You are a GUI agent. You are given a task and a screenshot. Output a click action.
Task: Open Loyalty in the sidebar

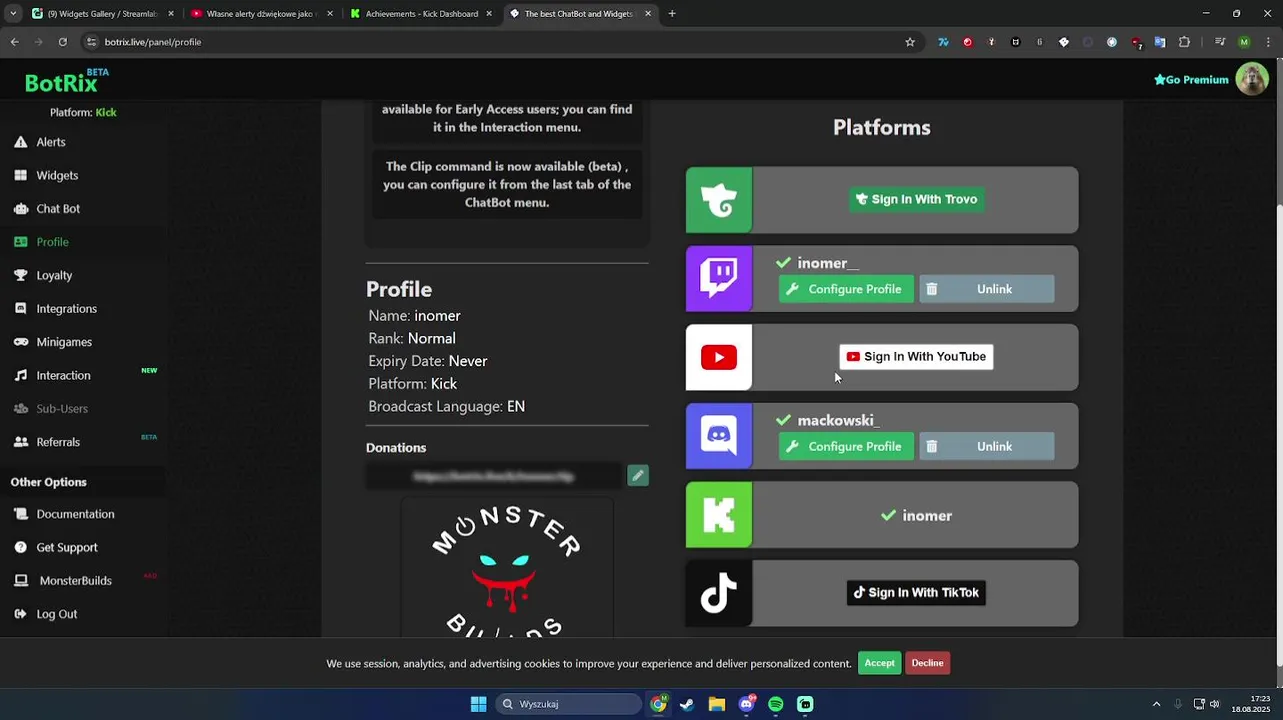click(54, 275)
